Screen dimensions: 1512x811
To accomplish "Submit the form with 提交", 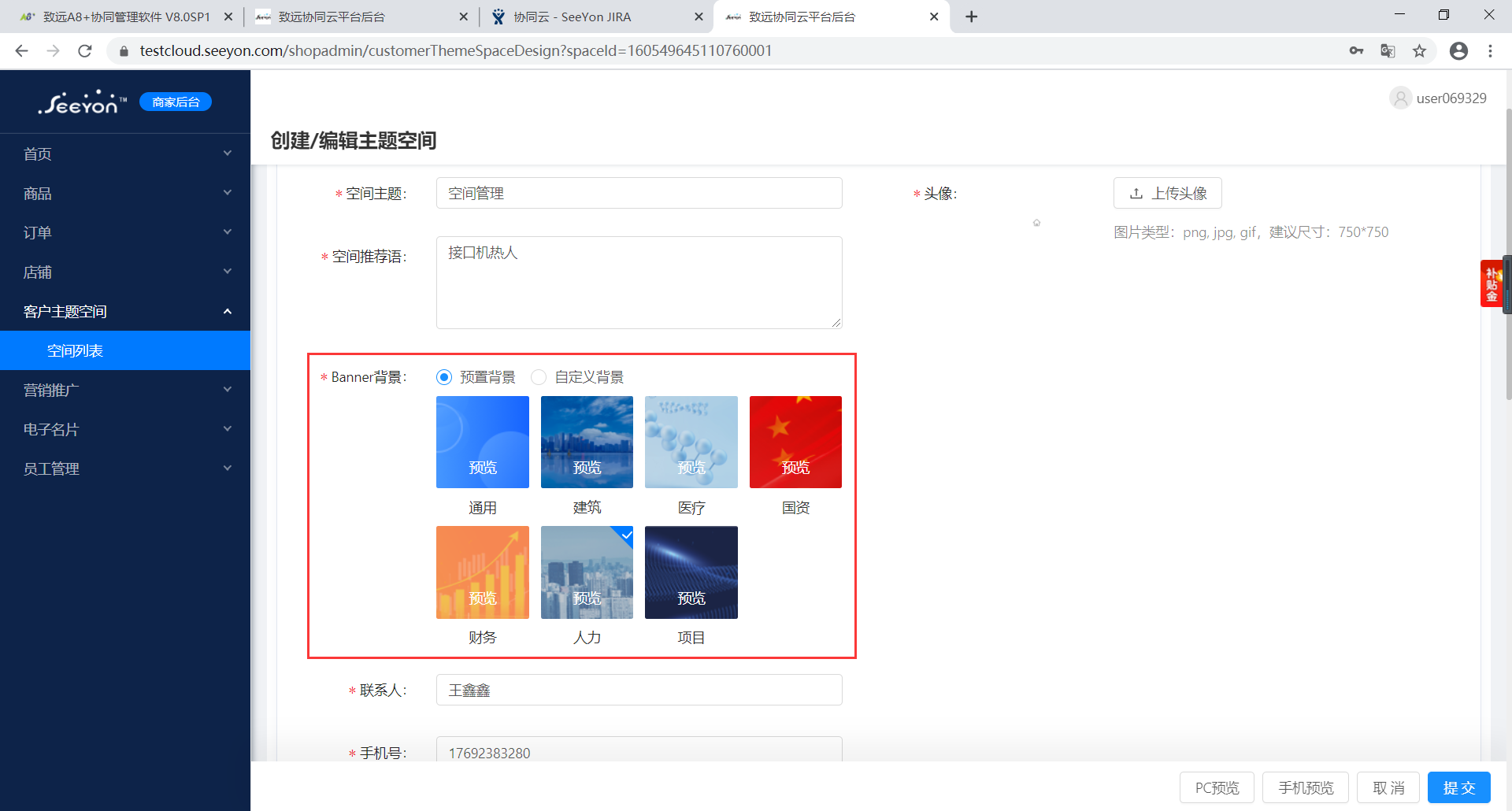I will click(1459, 787).
